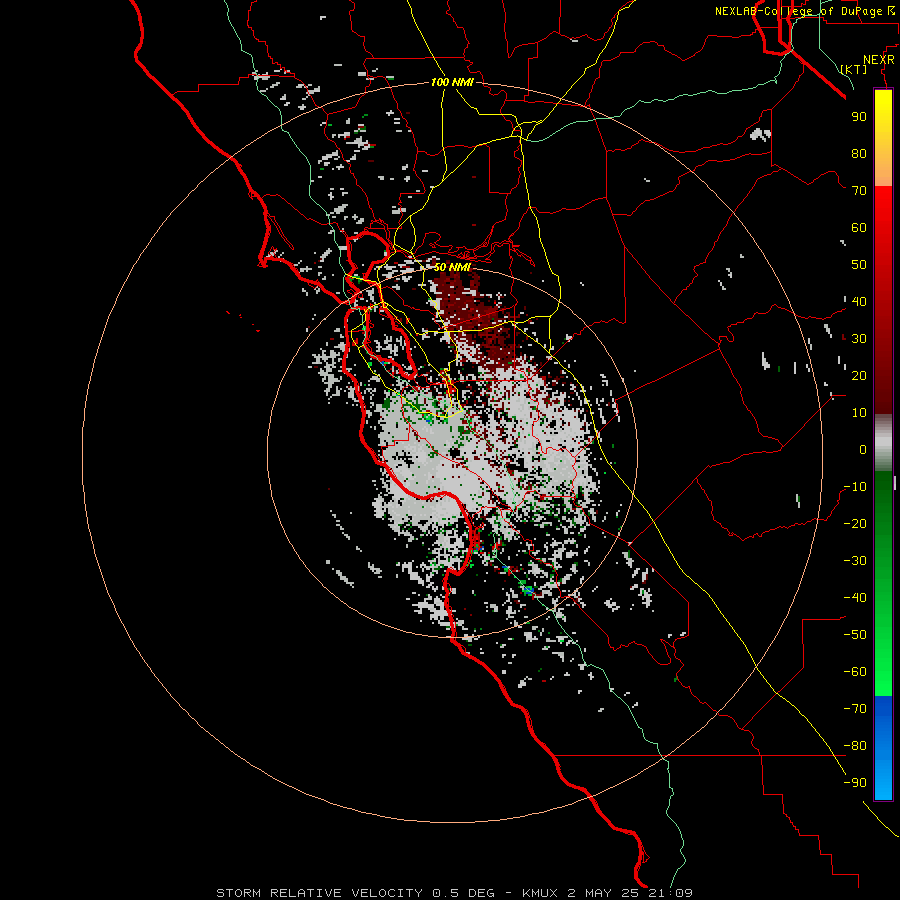Click the -90 value on velocity scale

[855, 783]
